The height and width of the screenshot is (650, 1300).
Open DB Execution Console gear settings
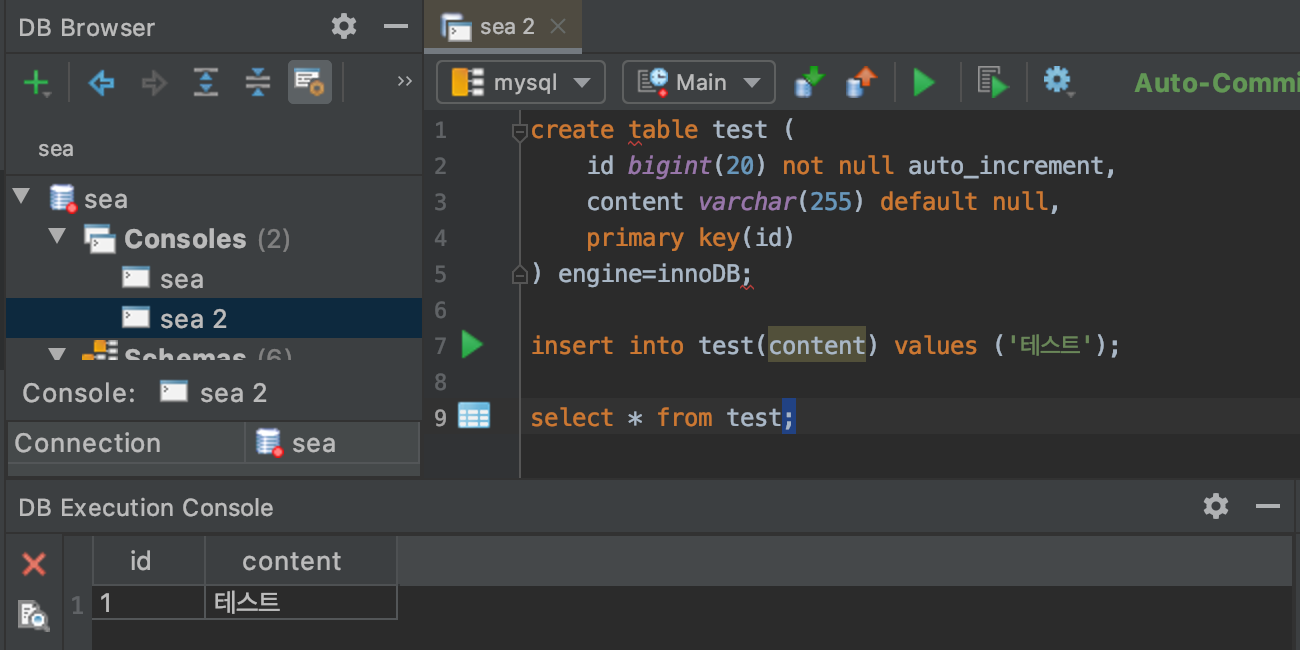[1216, 506]
